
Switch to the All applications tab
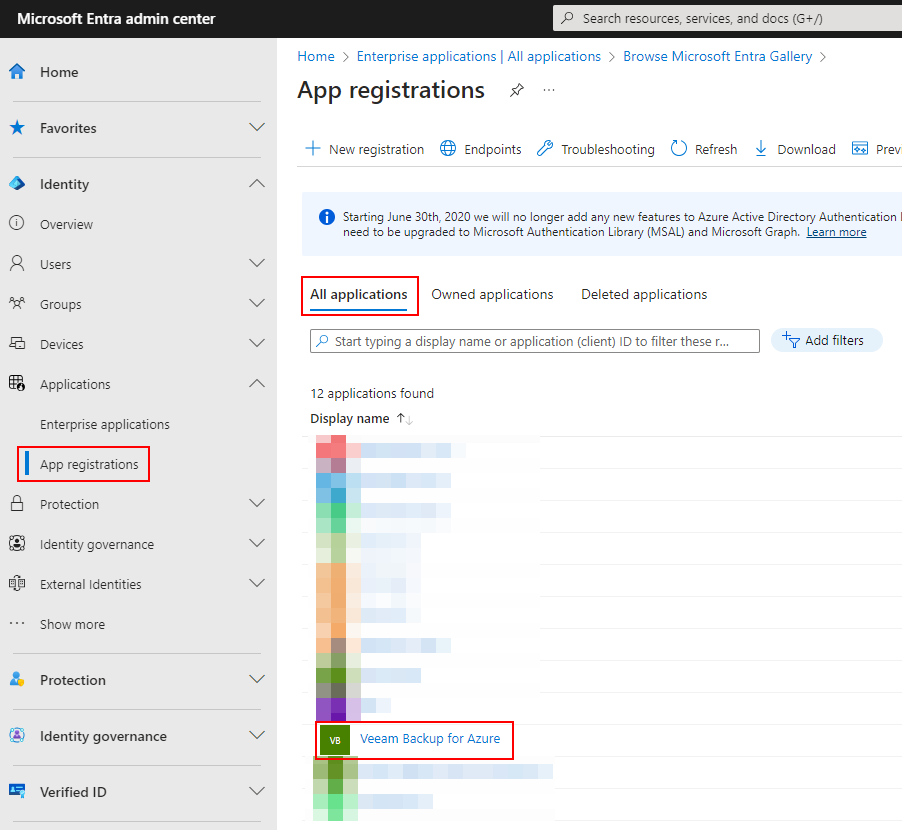pos(359,294)
